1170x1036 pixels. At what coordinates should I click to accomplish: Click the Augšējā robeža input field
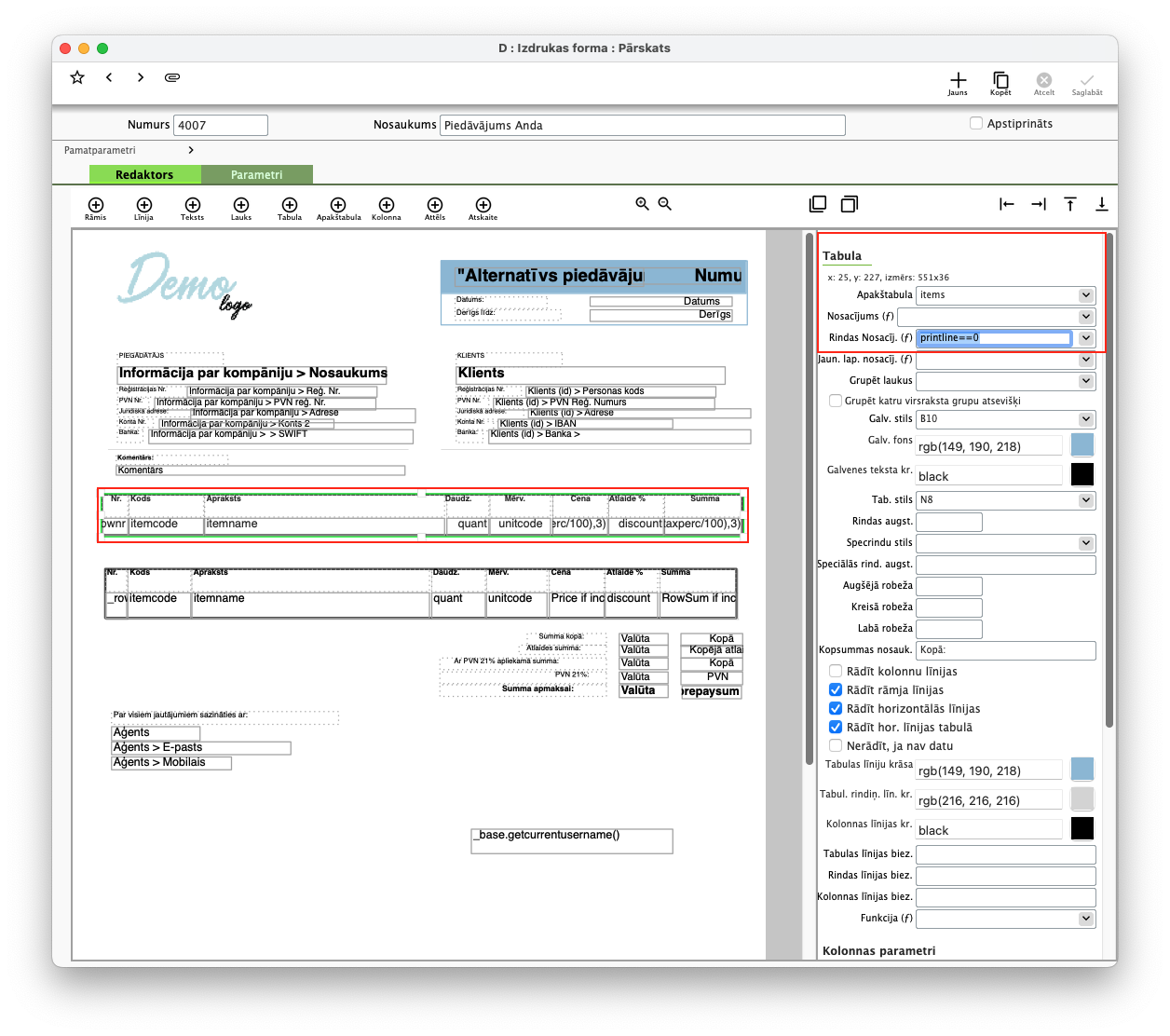click(949, 586)
